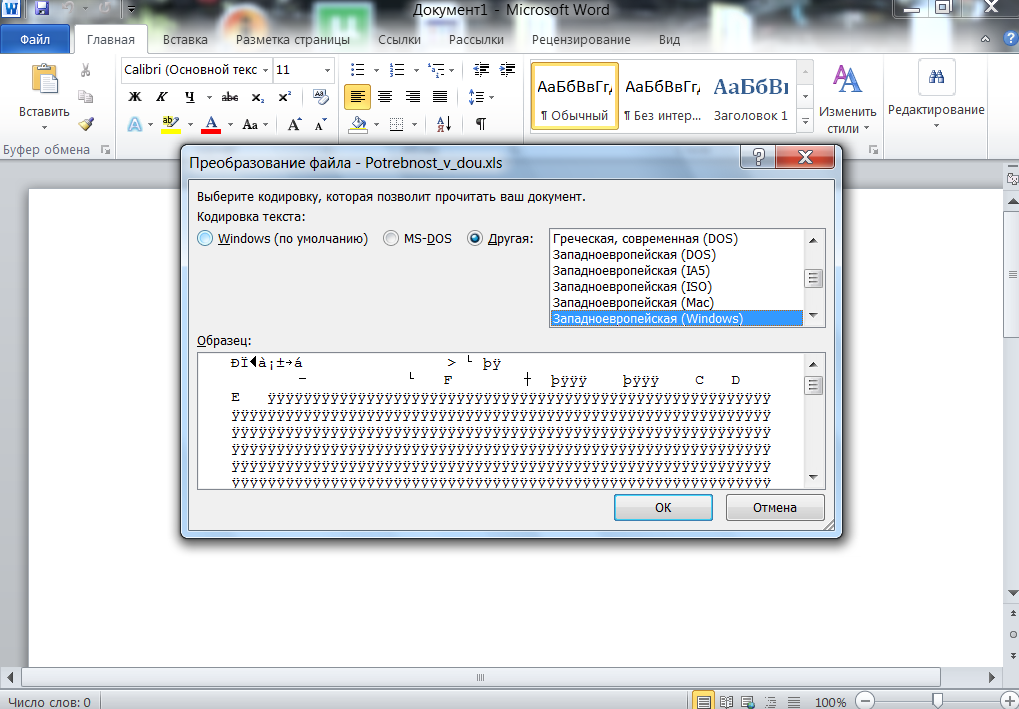Image resolution: width=1019 pixels, height=709 pixels.
Task: Switch to full-screen reading view icon
Action: [x=727, y=701]
